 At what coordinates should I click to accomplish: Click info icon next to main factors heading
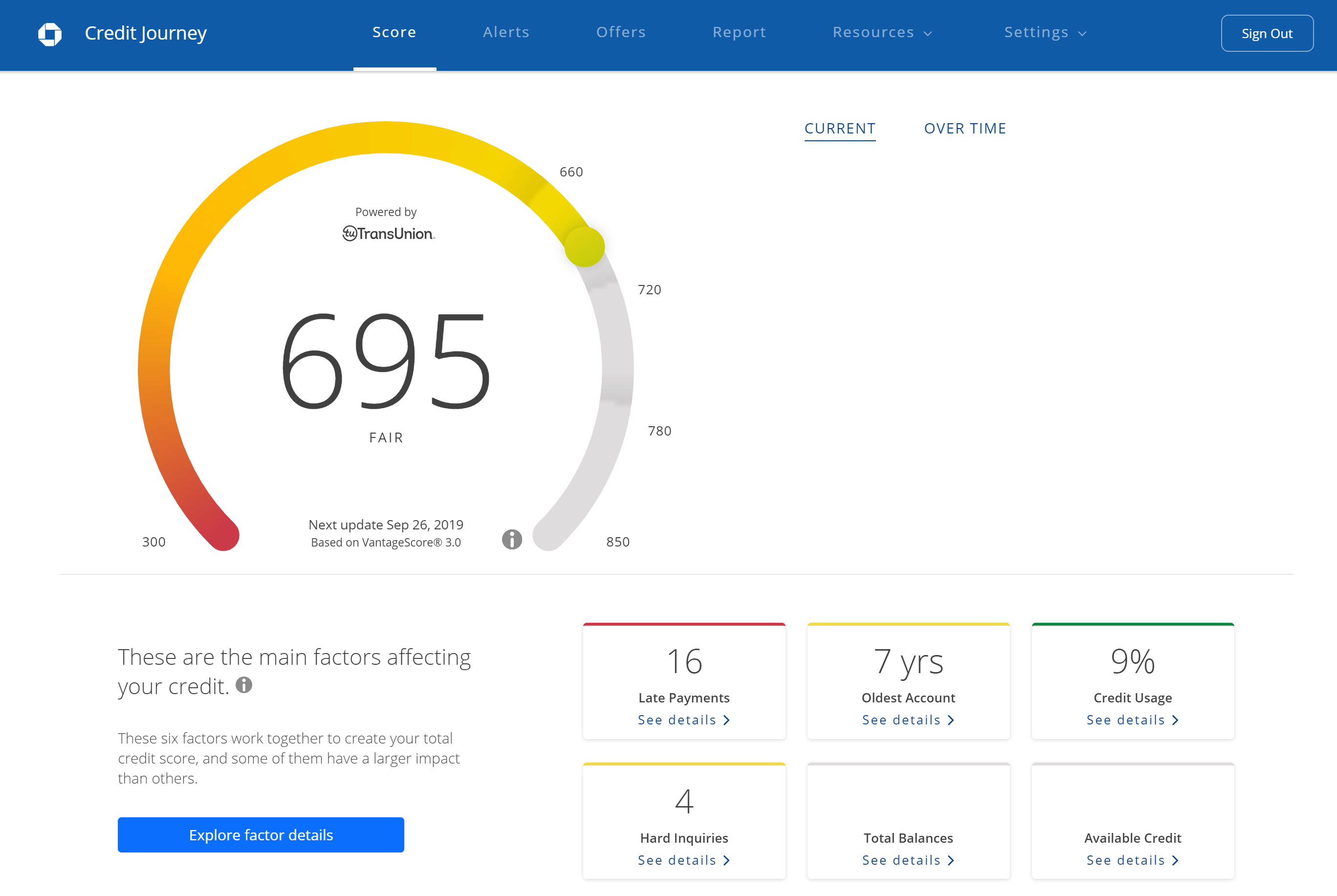coord(244,684)
